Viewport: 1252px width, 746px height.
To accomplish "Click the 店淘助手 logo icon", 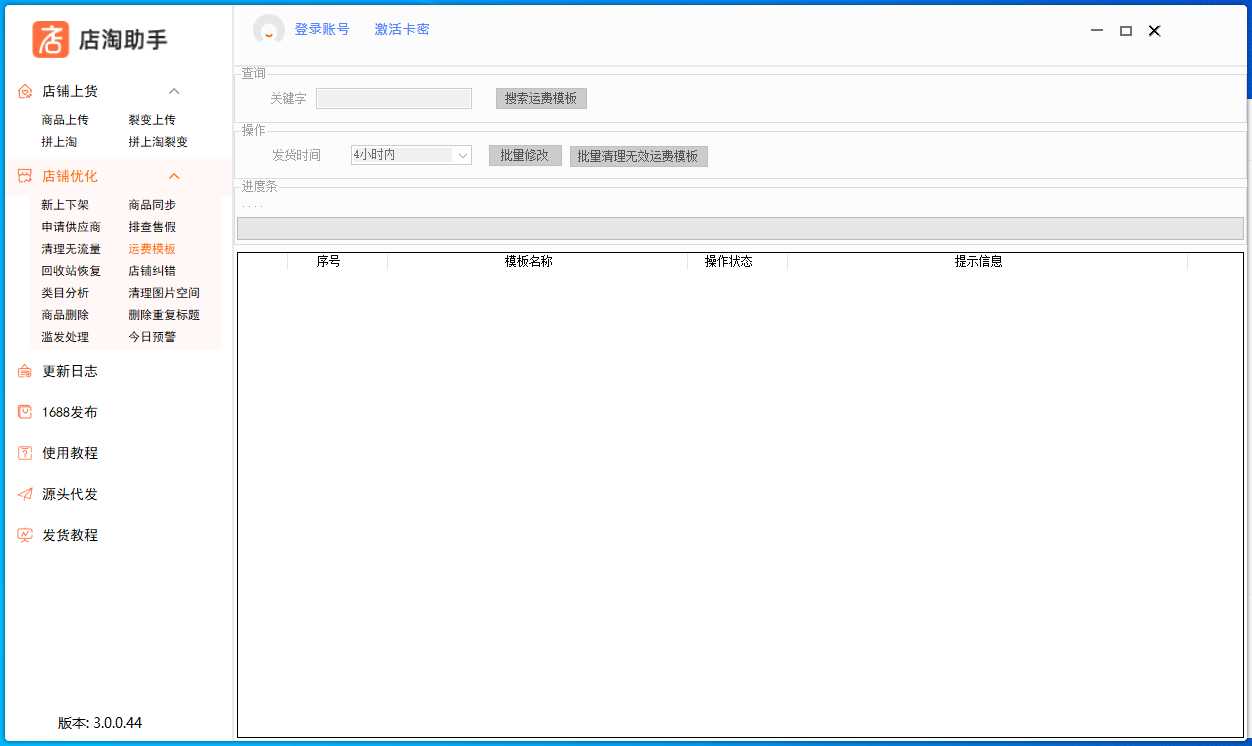I will [50, 39].
